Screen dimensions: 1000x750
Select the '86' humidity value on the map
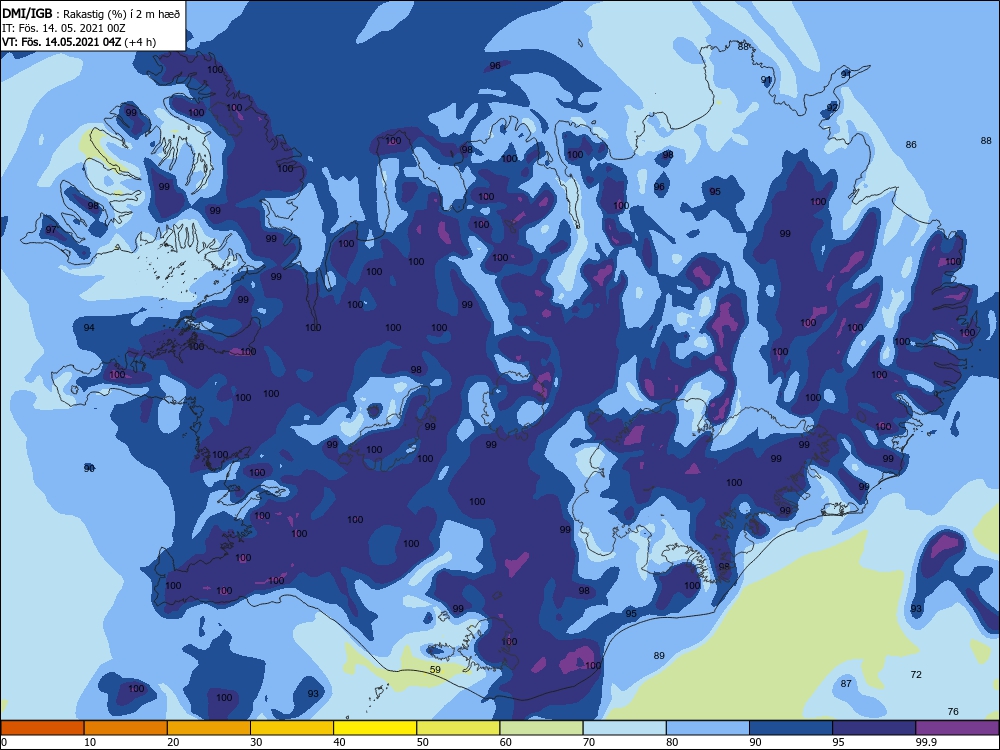pyautogui.click(x=911, y=144)
